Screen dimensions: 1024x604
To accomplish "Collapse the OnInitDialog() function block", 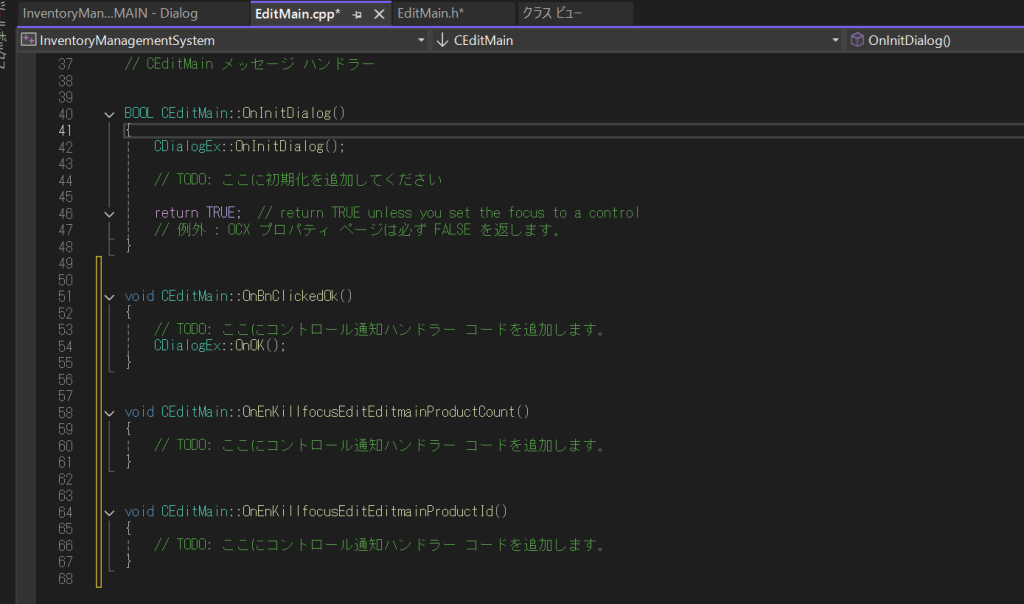I will click(109, 114).
